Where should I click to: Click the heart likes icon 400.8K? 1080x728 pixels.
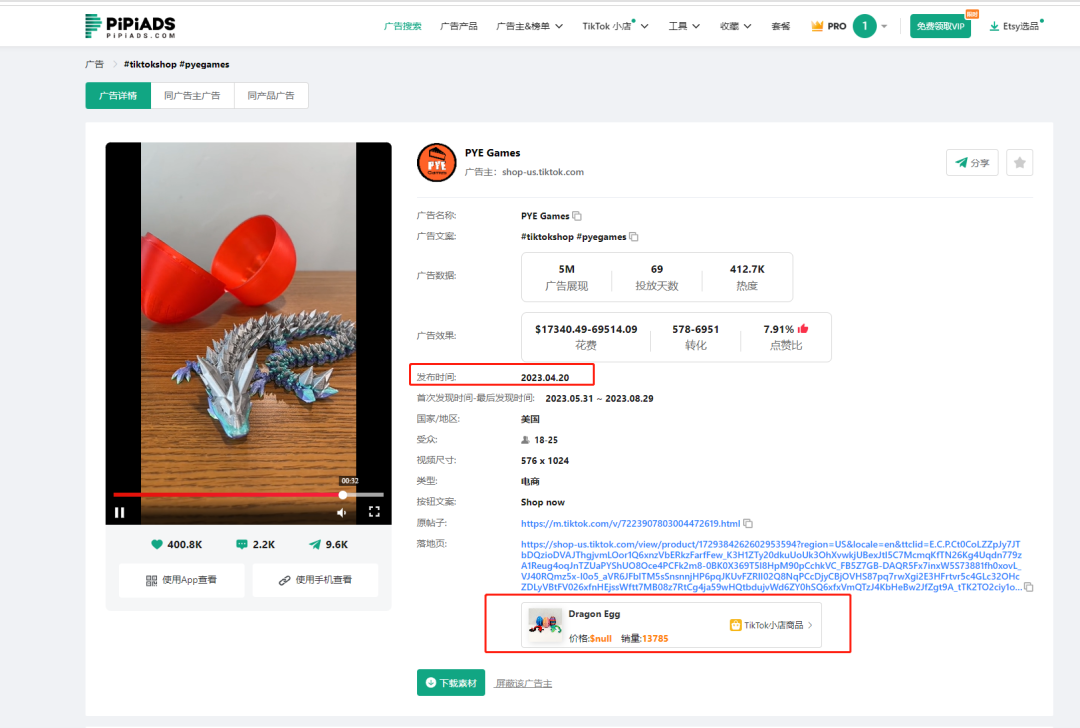157,544
